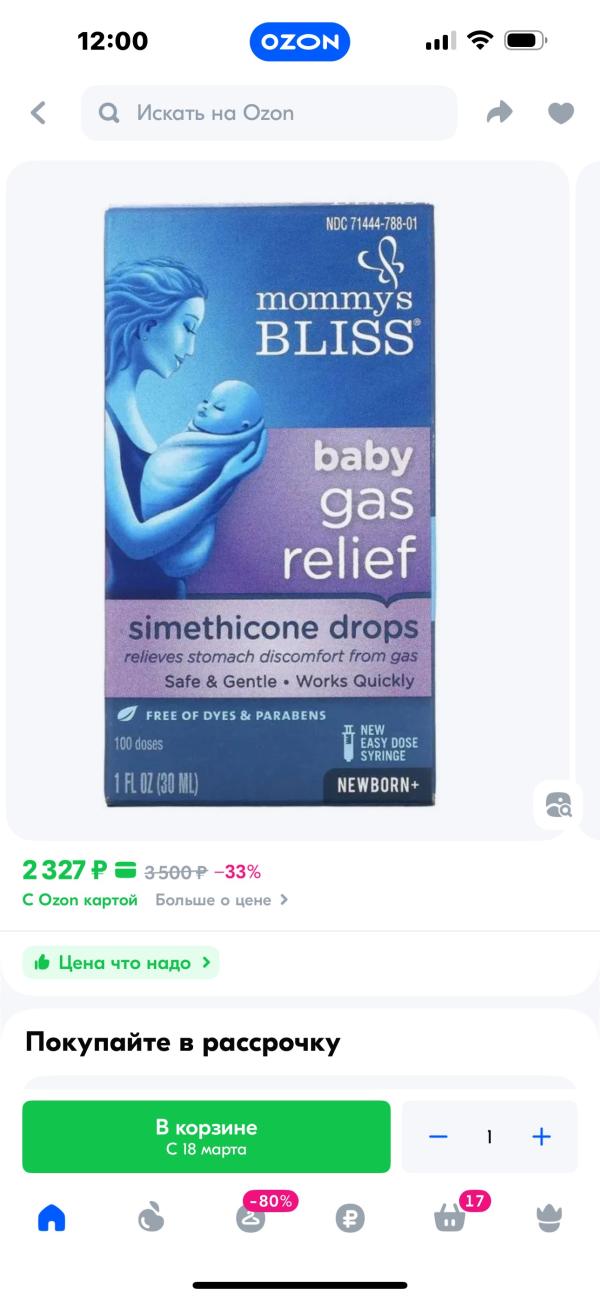Screen dimensions: 600x1300
Task: Open the profile tab icon
Action: (550, 1217)
